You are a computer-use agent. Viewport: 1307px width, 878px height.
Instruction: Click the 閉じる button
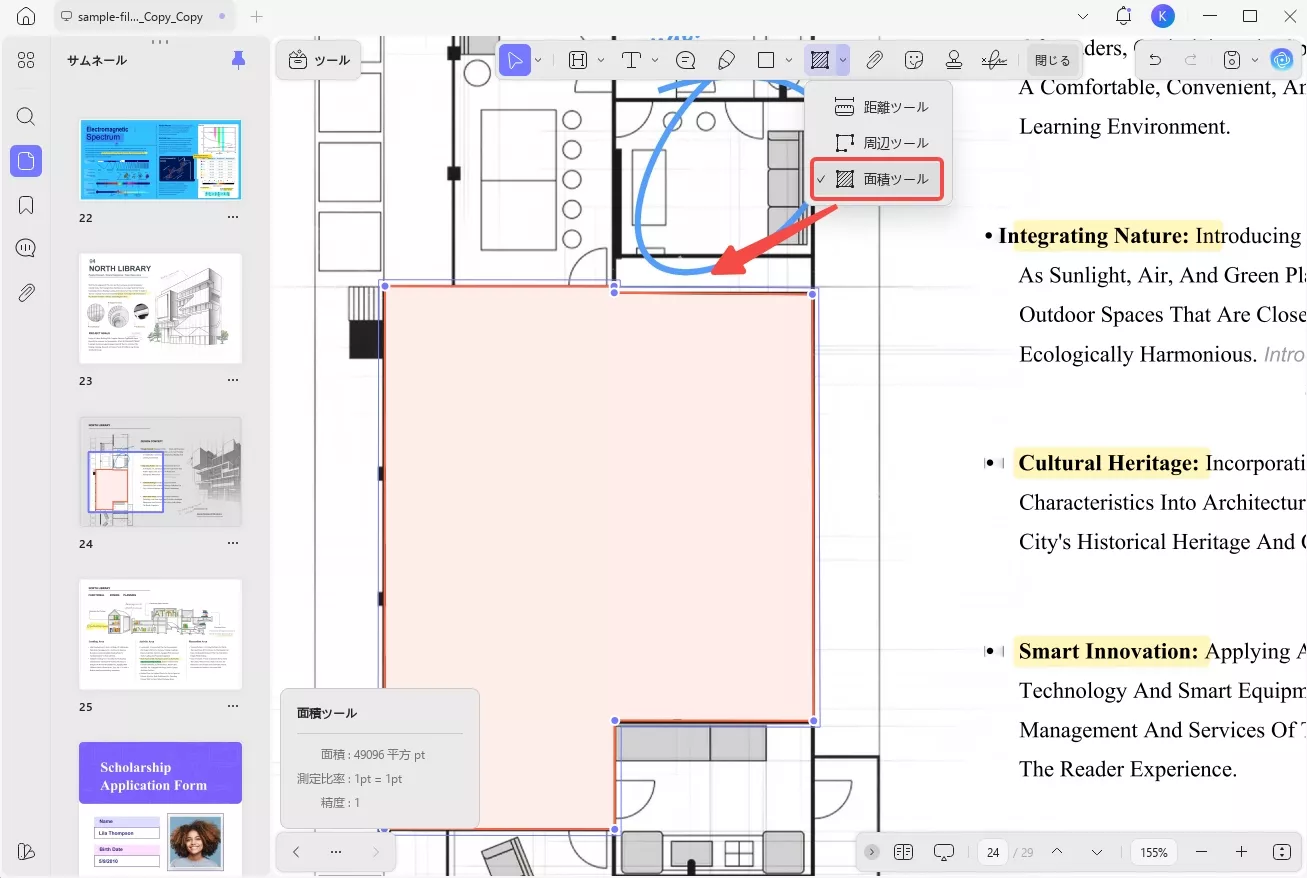click(x=1052, y=60)
